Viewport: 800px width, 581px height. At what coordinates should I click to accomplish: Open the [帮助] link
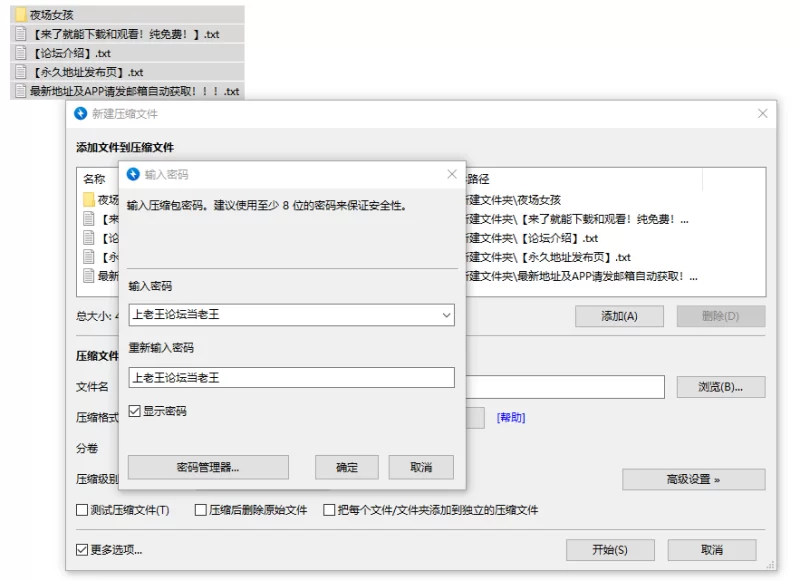[511, 418]
